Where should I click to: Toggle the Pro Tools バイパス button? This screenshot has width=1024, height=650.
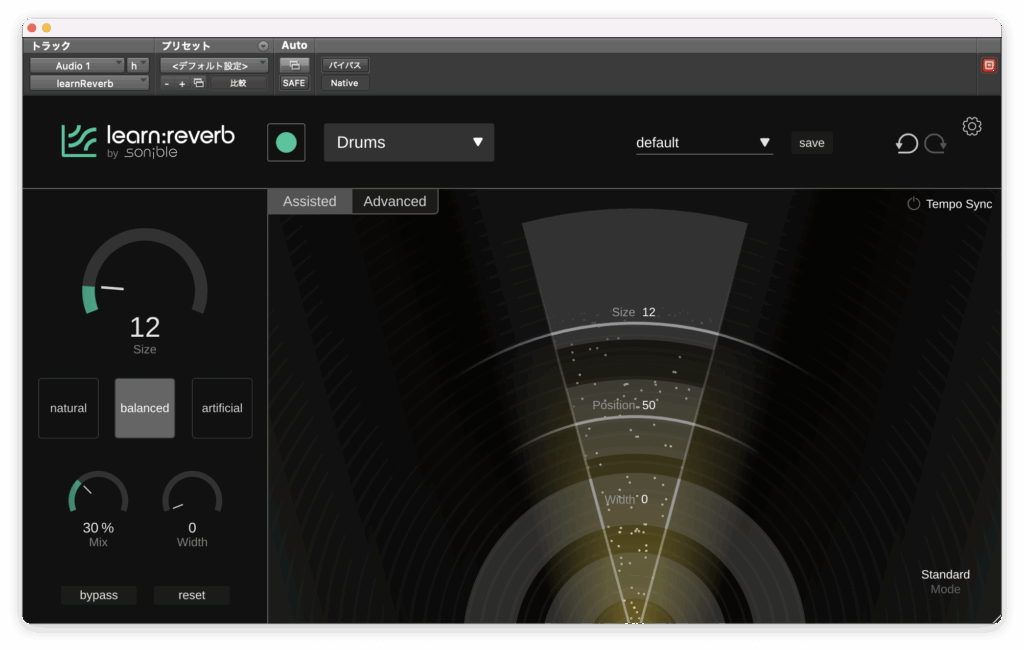click(x=345, y=65)
